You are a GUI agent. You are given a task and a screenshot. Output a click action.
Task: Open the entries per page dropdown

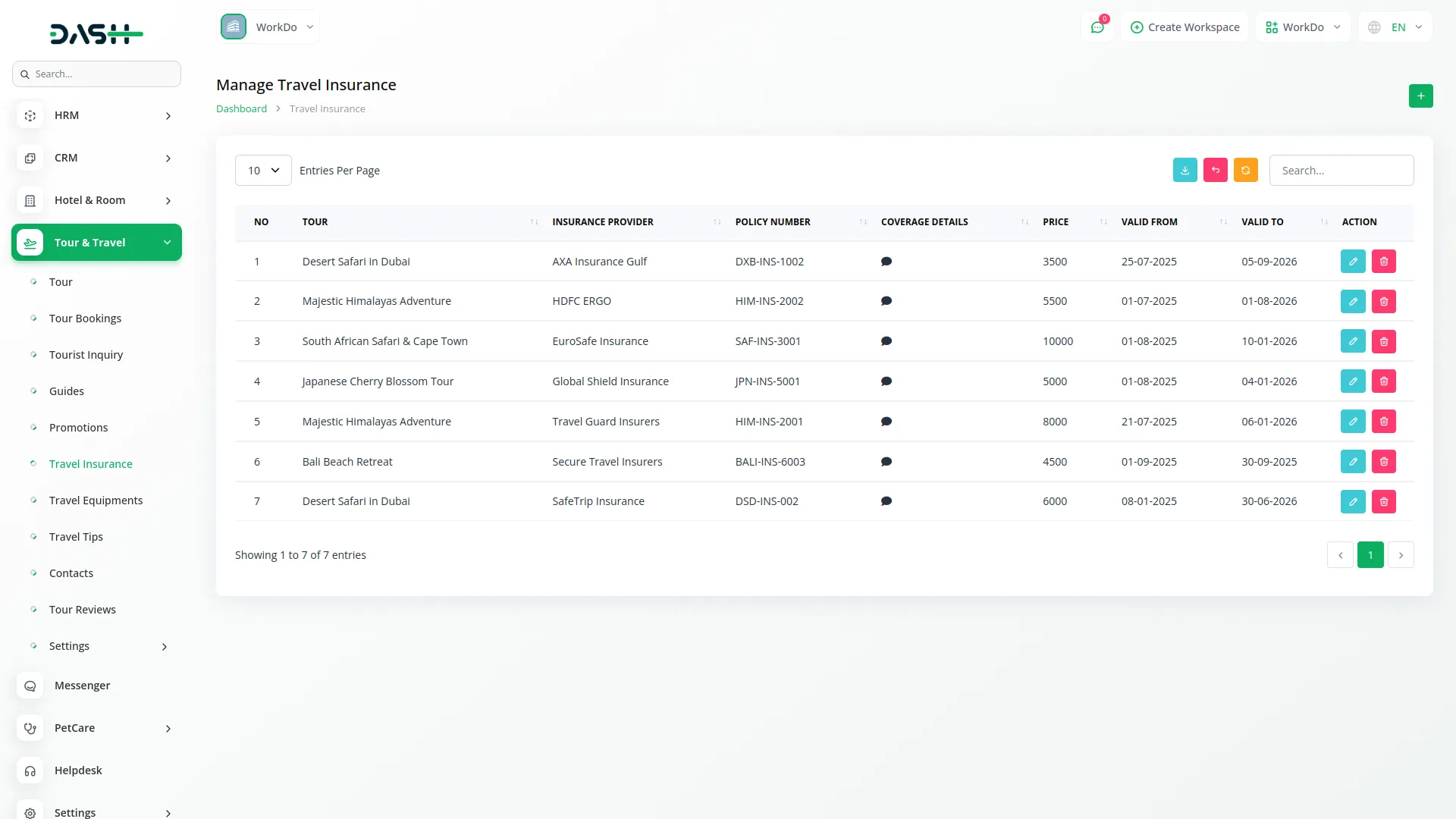[263, 171]
